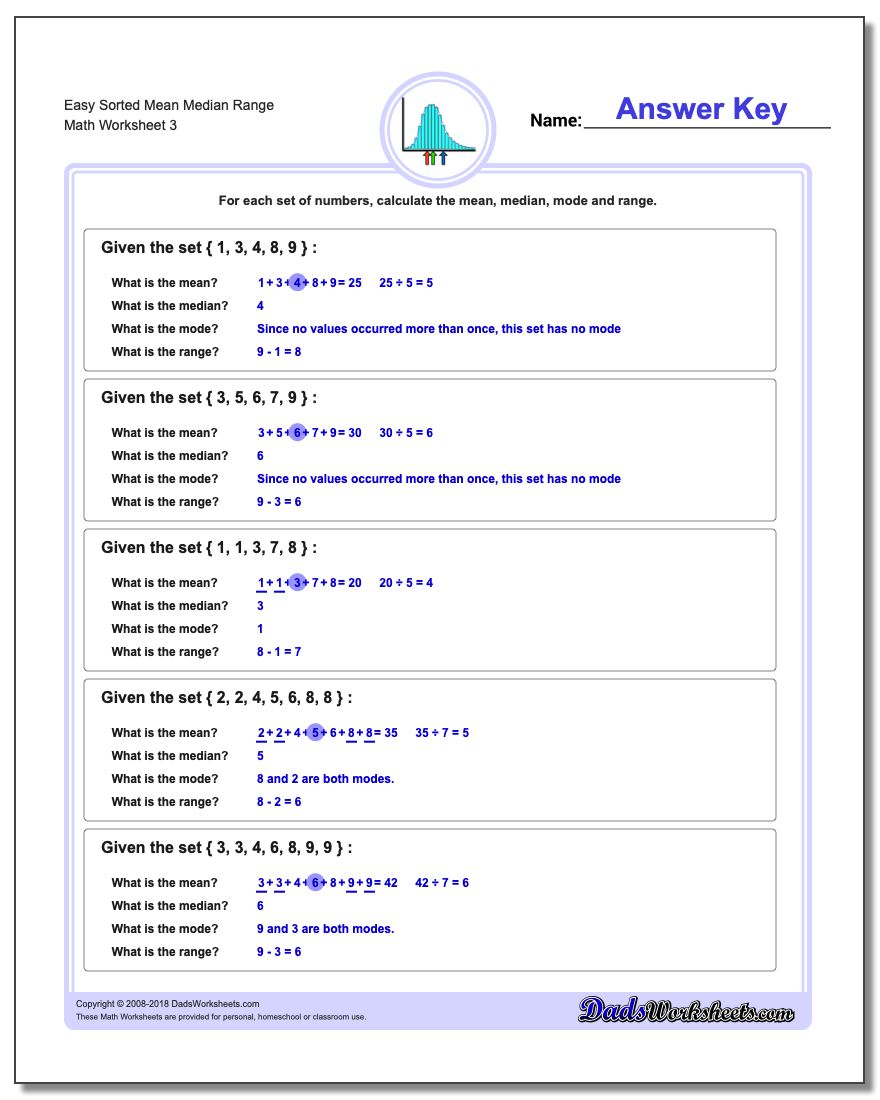Click range '9 - 3 = 6' for set { 3, 3, 4, 6, 8, 9, 9 }

click(x=279, y=953)
